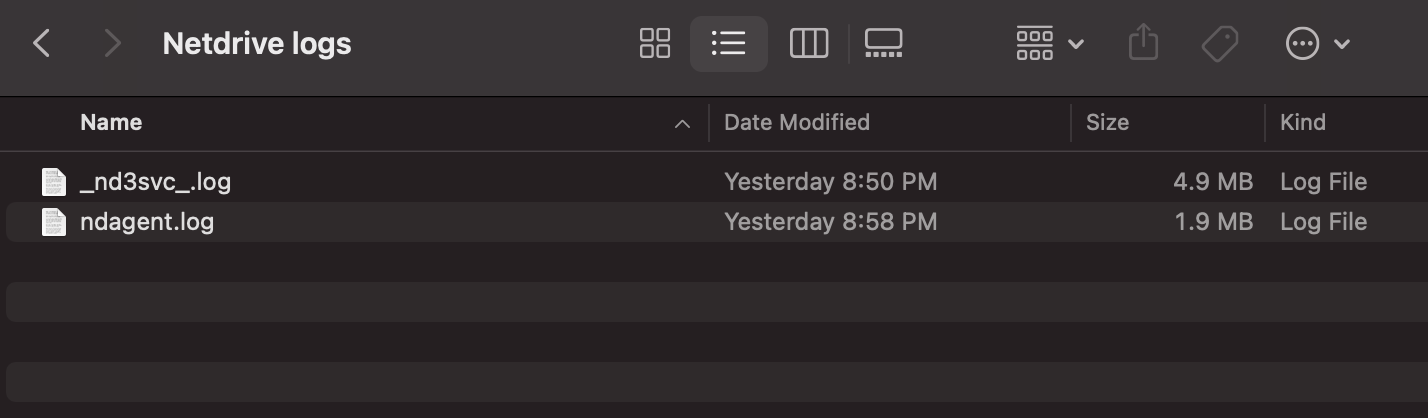Screen dimensions: 1428x418
Task: Go forward with the right chevron
Action: [112, 43]
